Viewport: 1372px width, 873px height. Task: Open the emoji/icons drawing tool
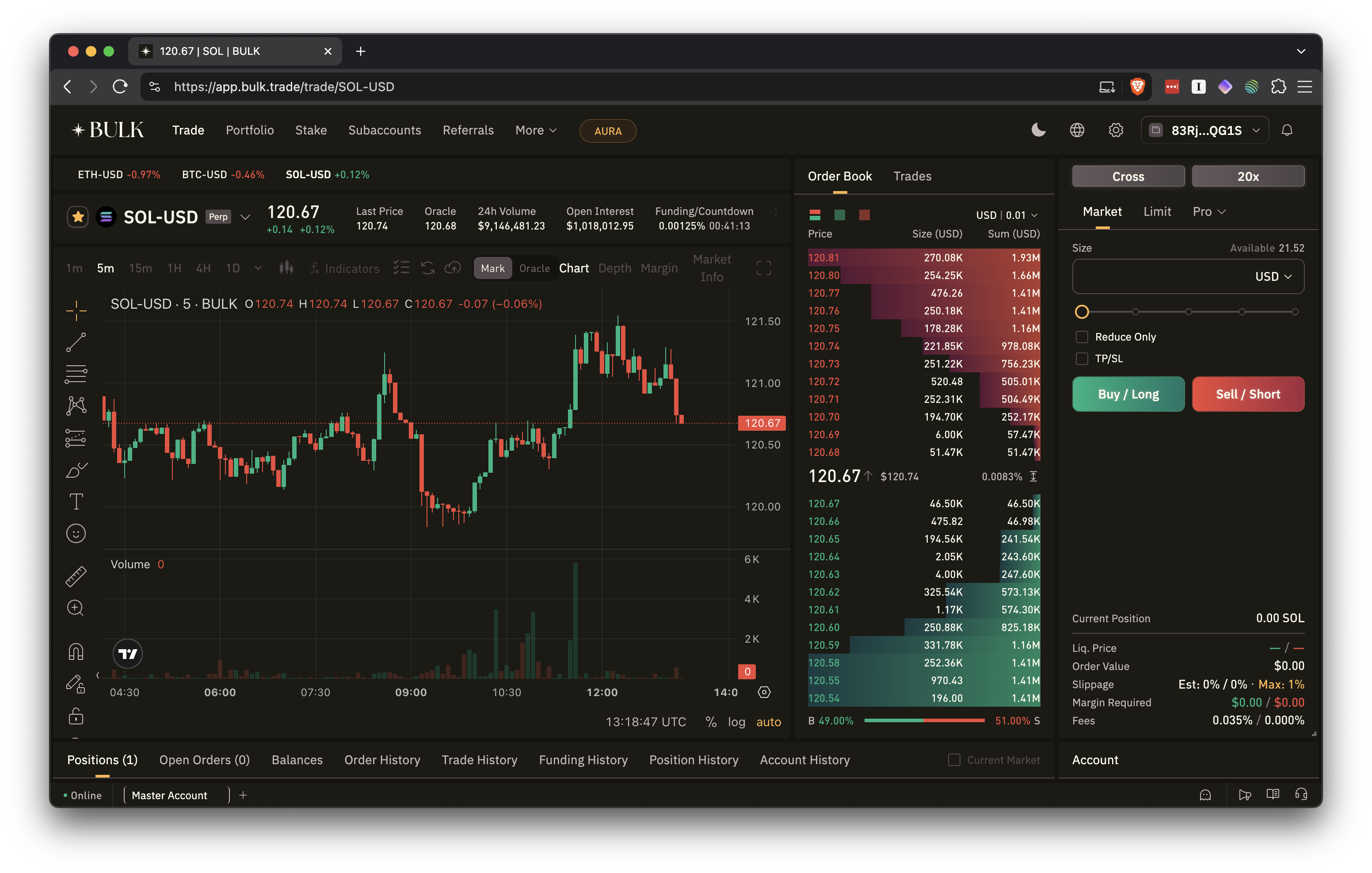pos(76,534)
